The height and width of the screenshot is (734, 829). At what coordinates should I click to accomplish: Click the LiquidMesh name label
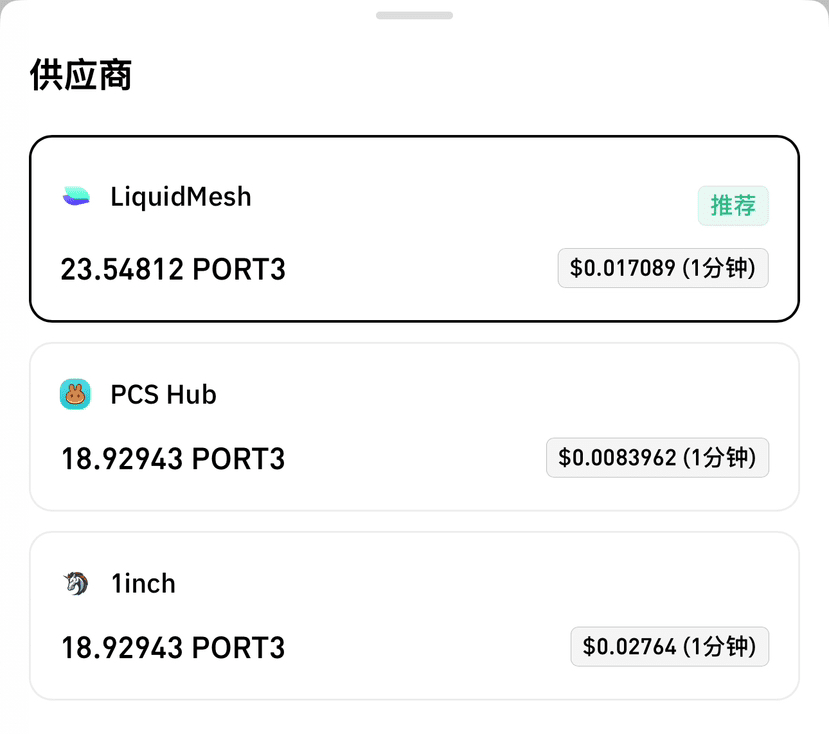(x=180, y=197)
